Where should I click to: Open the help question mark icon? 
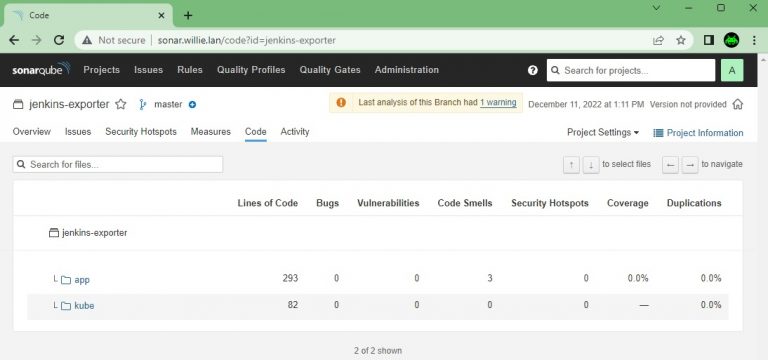[533, 70]
